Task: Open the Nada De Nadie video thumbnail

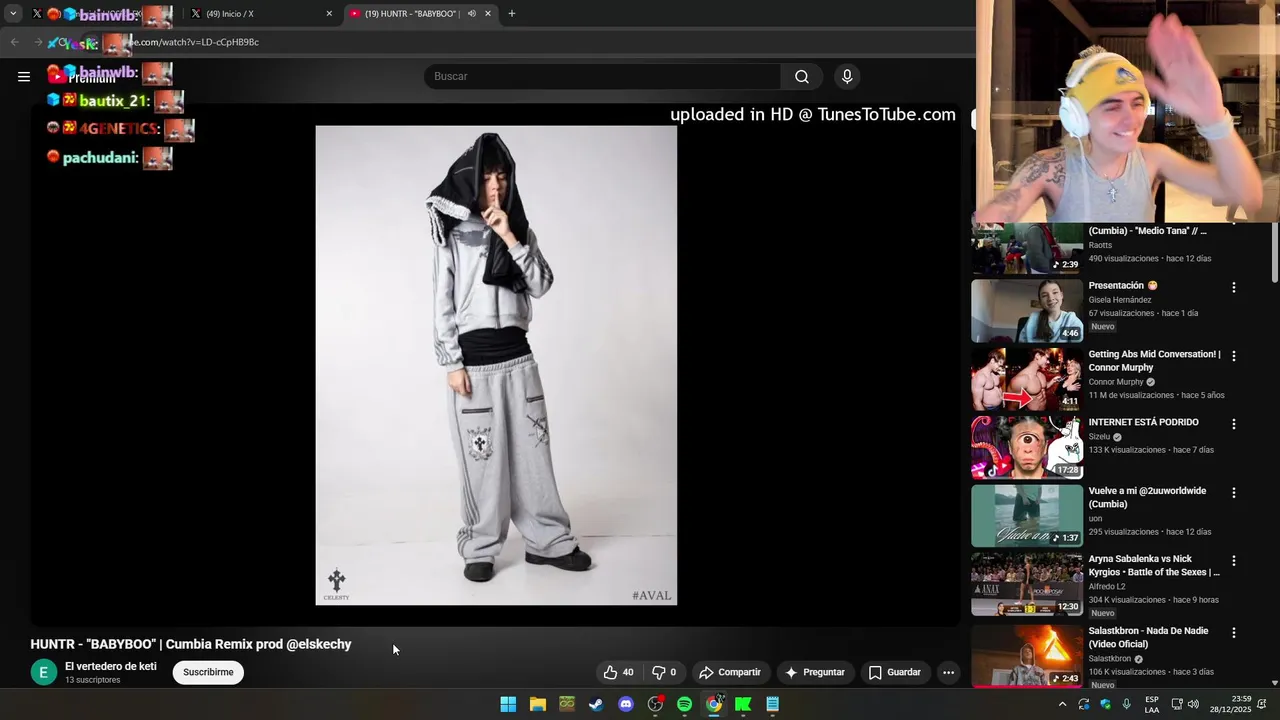Action: tap(1027, 655)
